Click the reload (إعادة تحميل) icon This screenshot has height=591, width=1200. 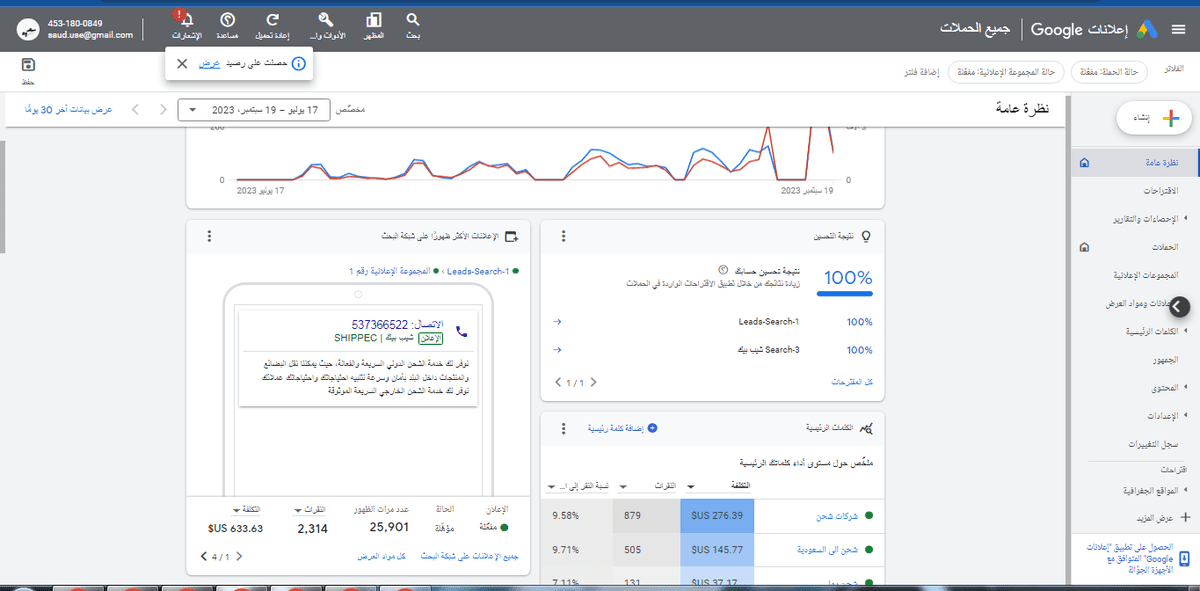271,20
